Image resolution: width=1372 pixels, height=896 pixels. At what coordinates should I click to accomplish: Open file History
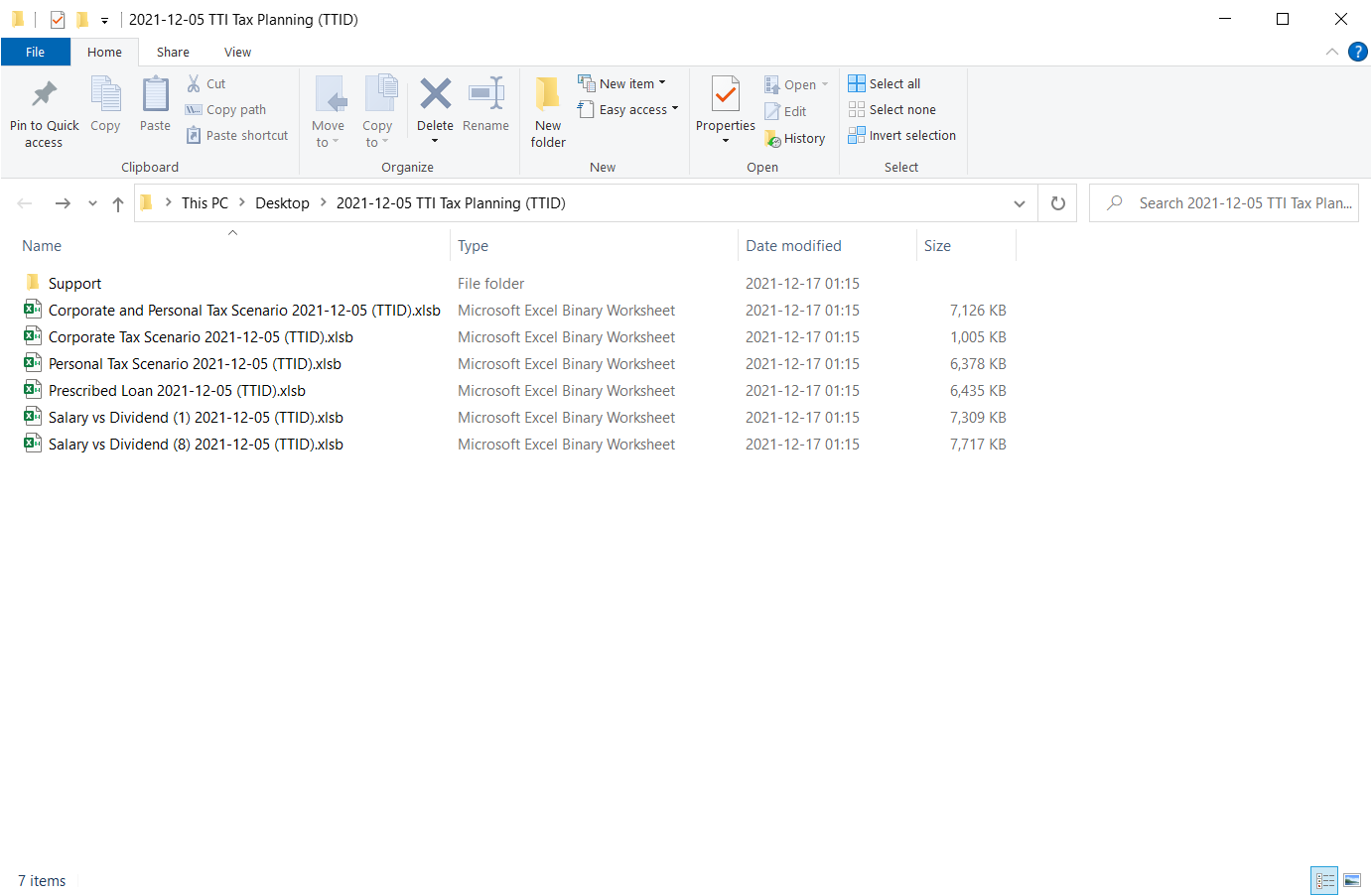tap(795, 139)
